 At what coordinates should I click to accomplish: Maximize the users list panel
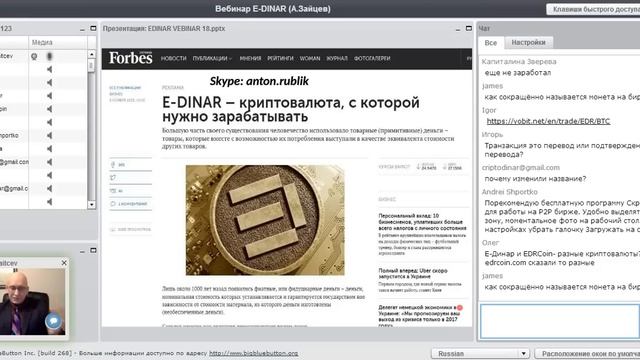click(x=93, y=29)
